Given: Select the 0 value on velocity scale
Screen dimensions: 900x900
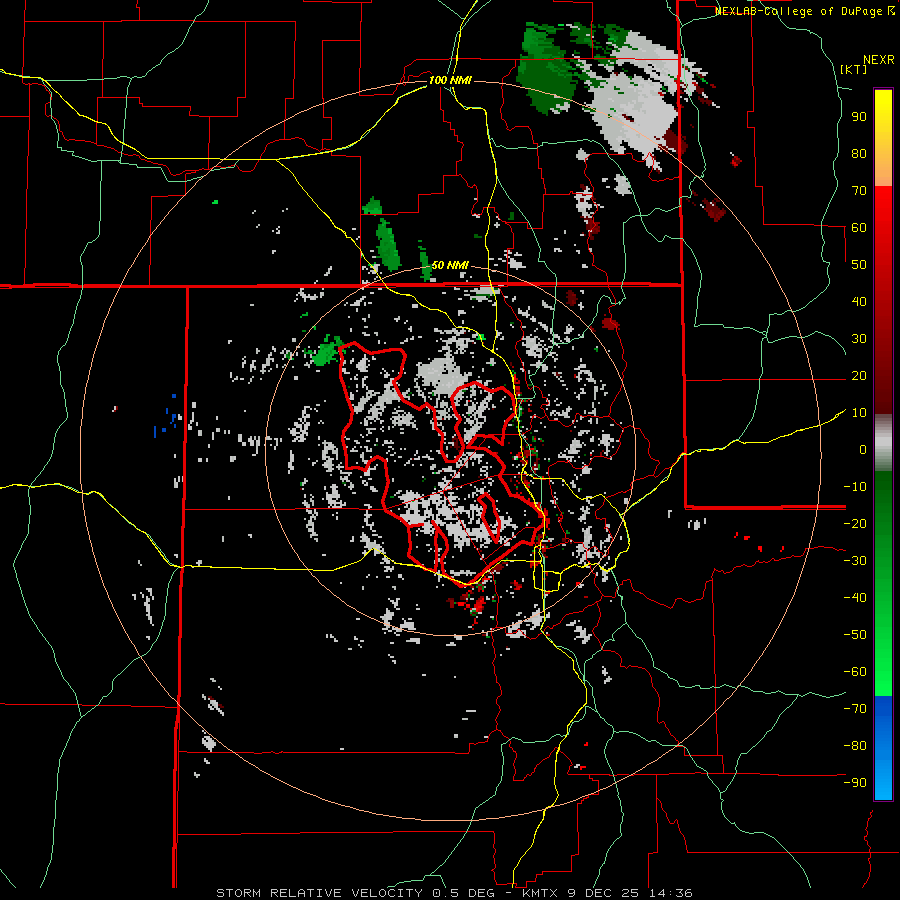Looking at the screenshot, I should pyautogui.click(x=863, y=449).
